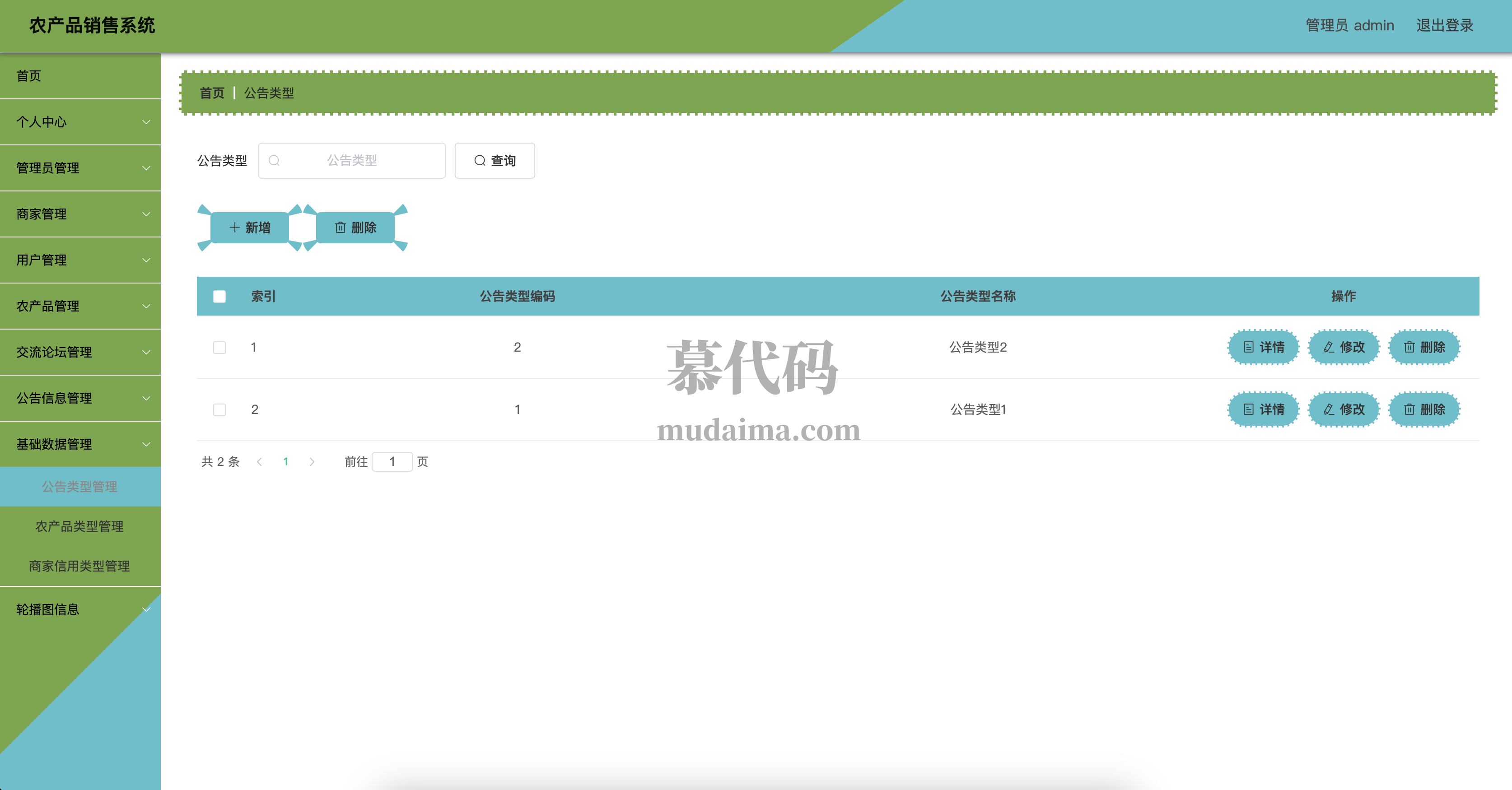Click trash icon on batch 删除 button
Viewport: 1512px width, 790px height.
click(341, 227)
